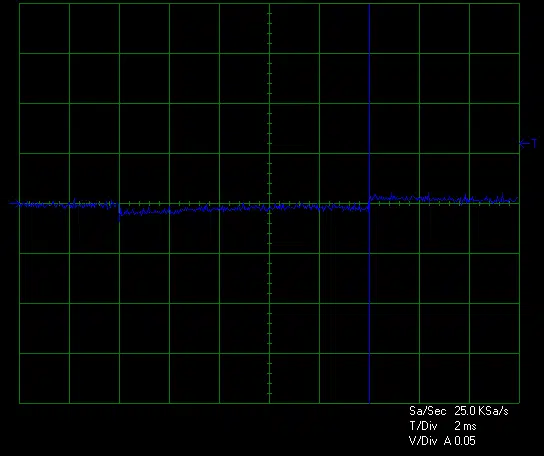Click the center crosshair of the graticule
This screenshot has width=544, height=456.
point(270,204)
